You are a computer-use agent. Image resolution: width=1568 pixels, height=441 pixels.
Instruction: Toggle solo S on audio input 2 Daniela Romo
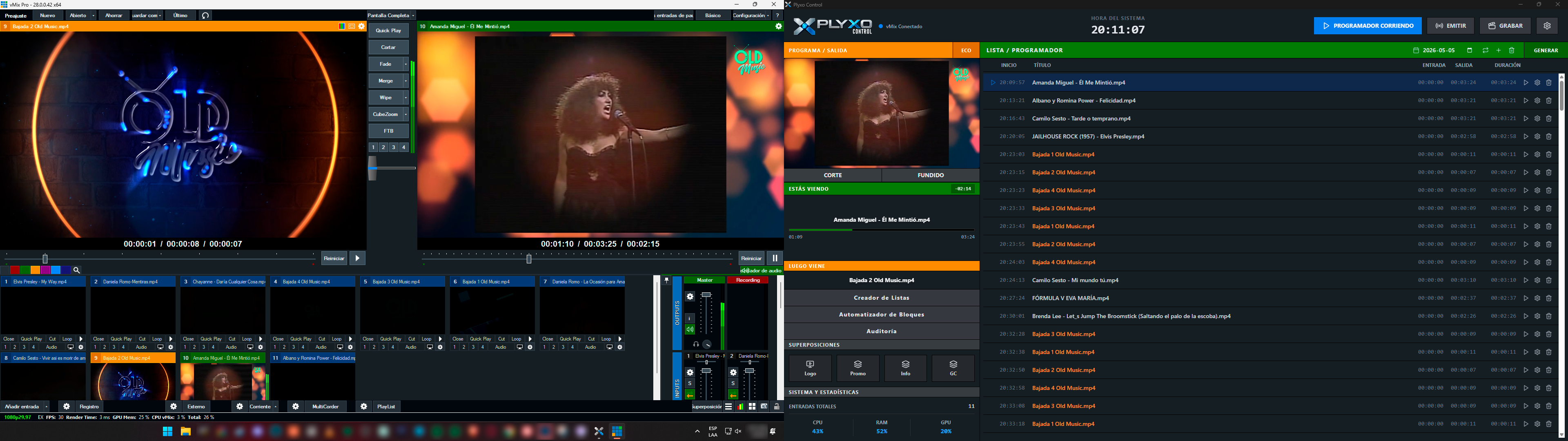pos(733,383)
